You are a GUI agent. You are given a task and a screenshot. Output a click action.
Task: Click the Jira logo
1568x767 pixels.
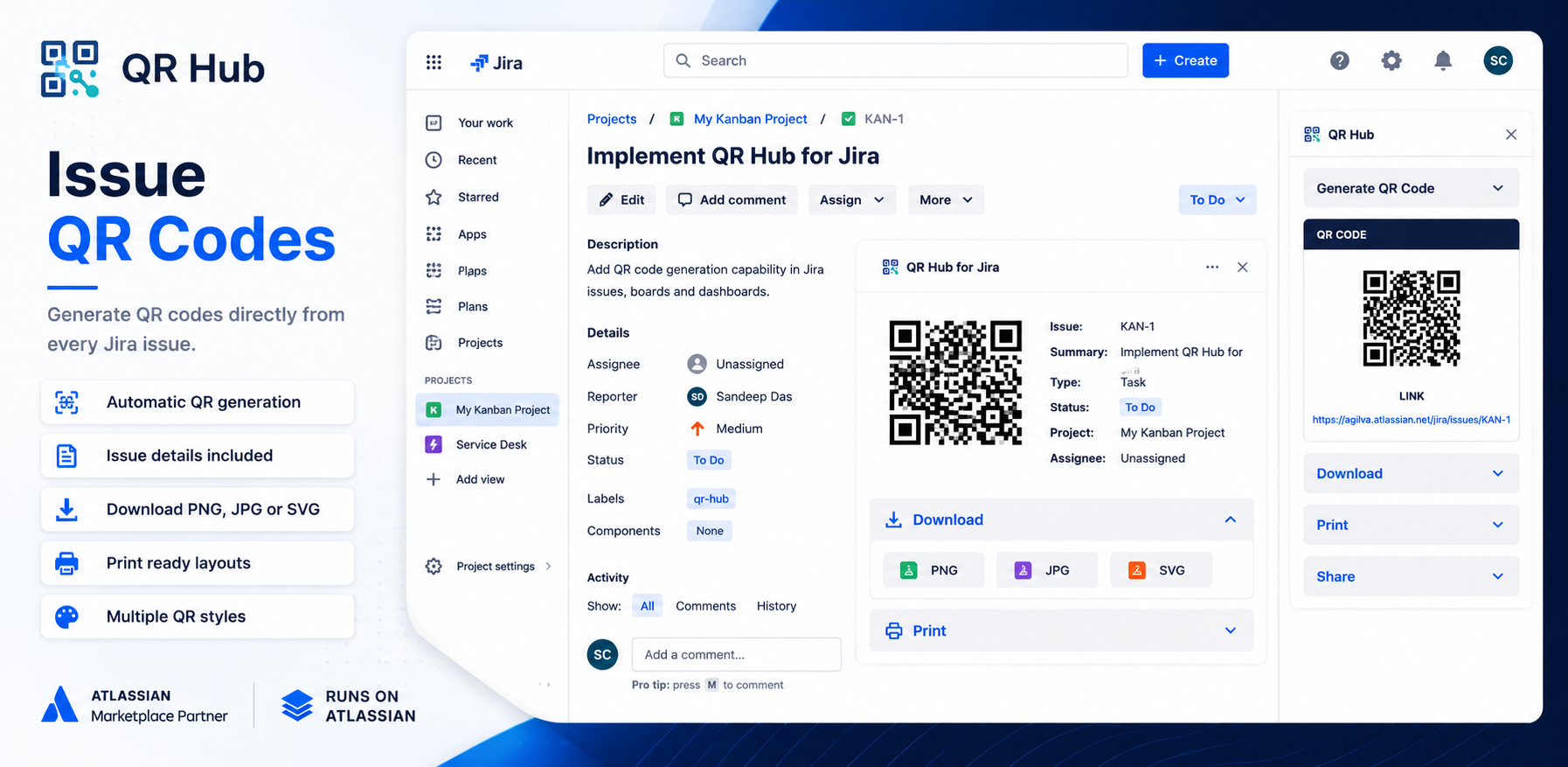496,63
